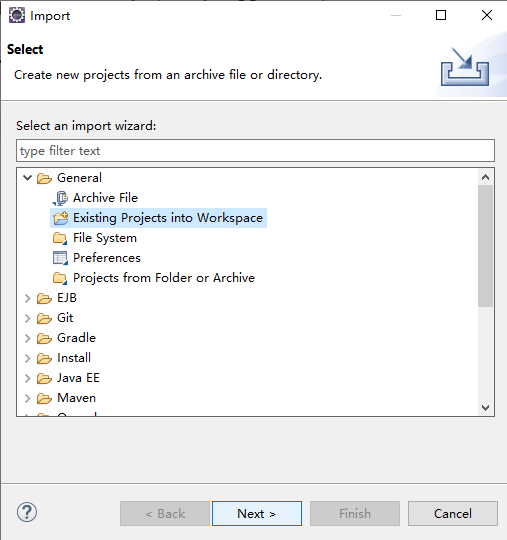Expand the Maven category

[x=28, y=398]
